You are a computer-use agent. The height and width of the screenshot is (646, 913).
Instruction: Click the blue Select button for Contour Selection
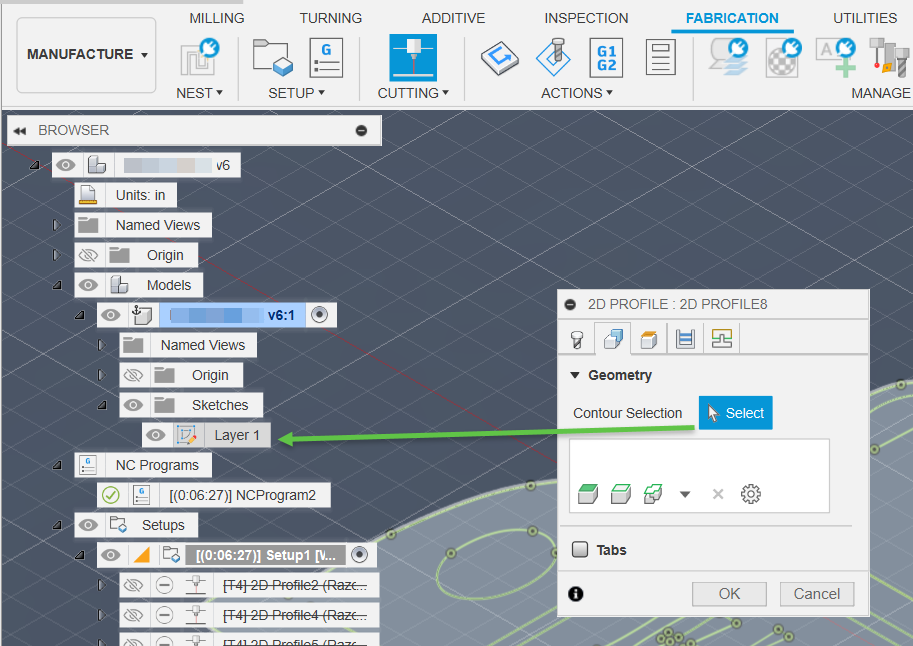[735, 412]
